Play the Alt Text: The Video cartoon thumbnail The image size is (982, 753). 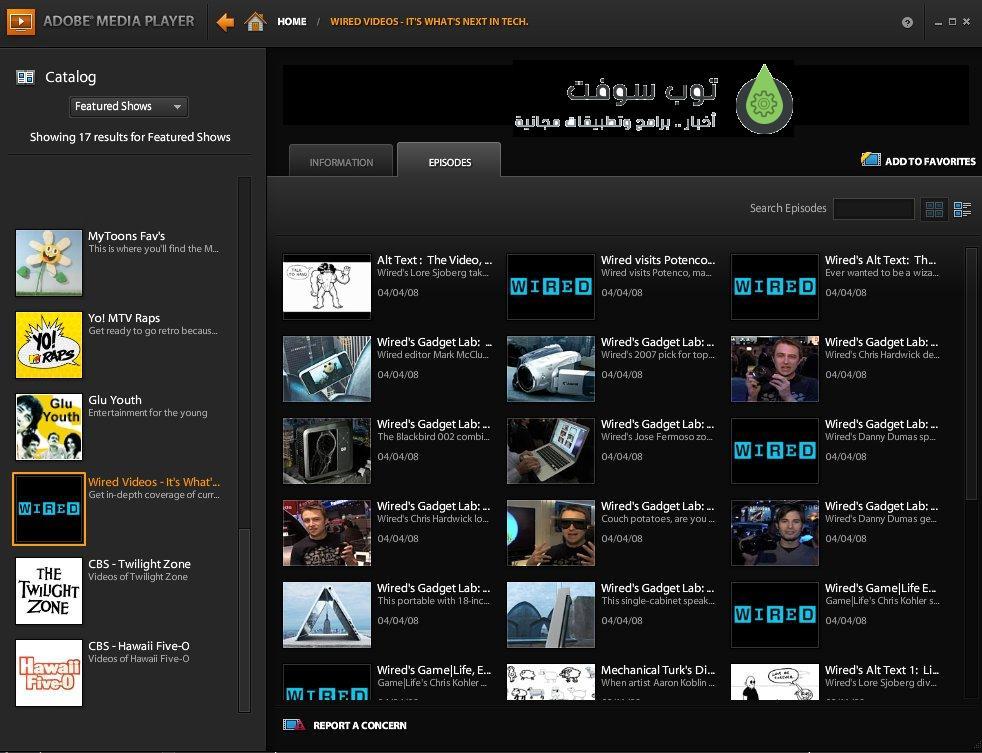[327, 286]
